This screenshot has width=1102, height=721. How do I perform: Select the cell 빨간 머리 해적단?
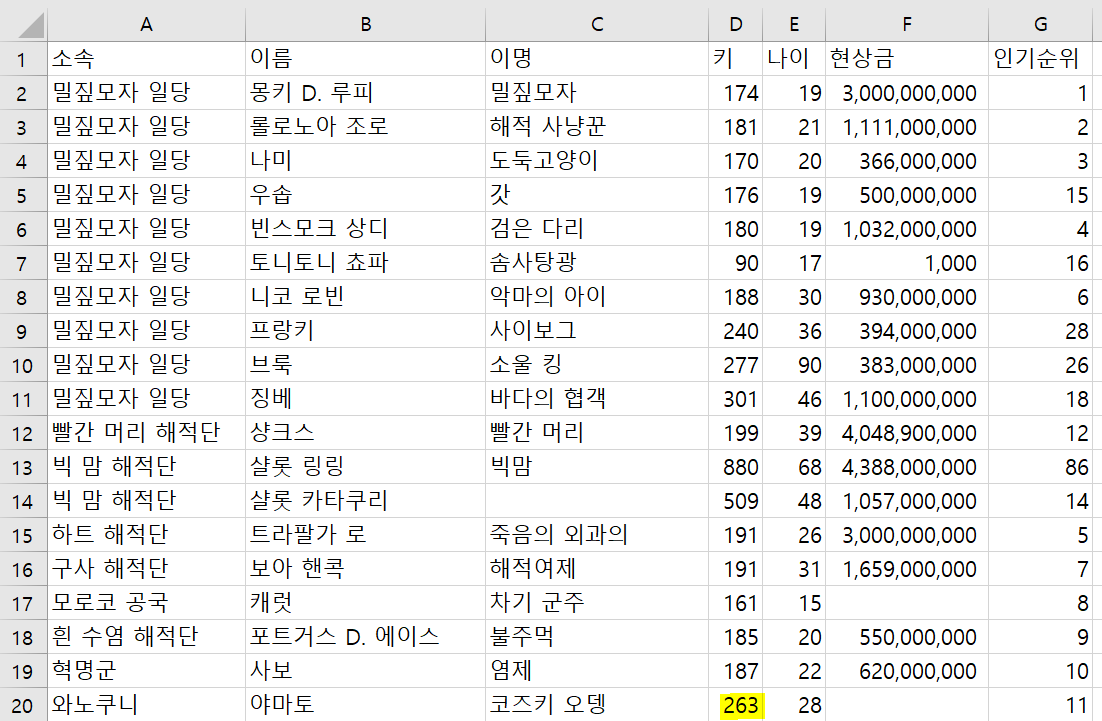click(x=146, y=432)
